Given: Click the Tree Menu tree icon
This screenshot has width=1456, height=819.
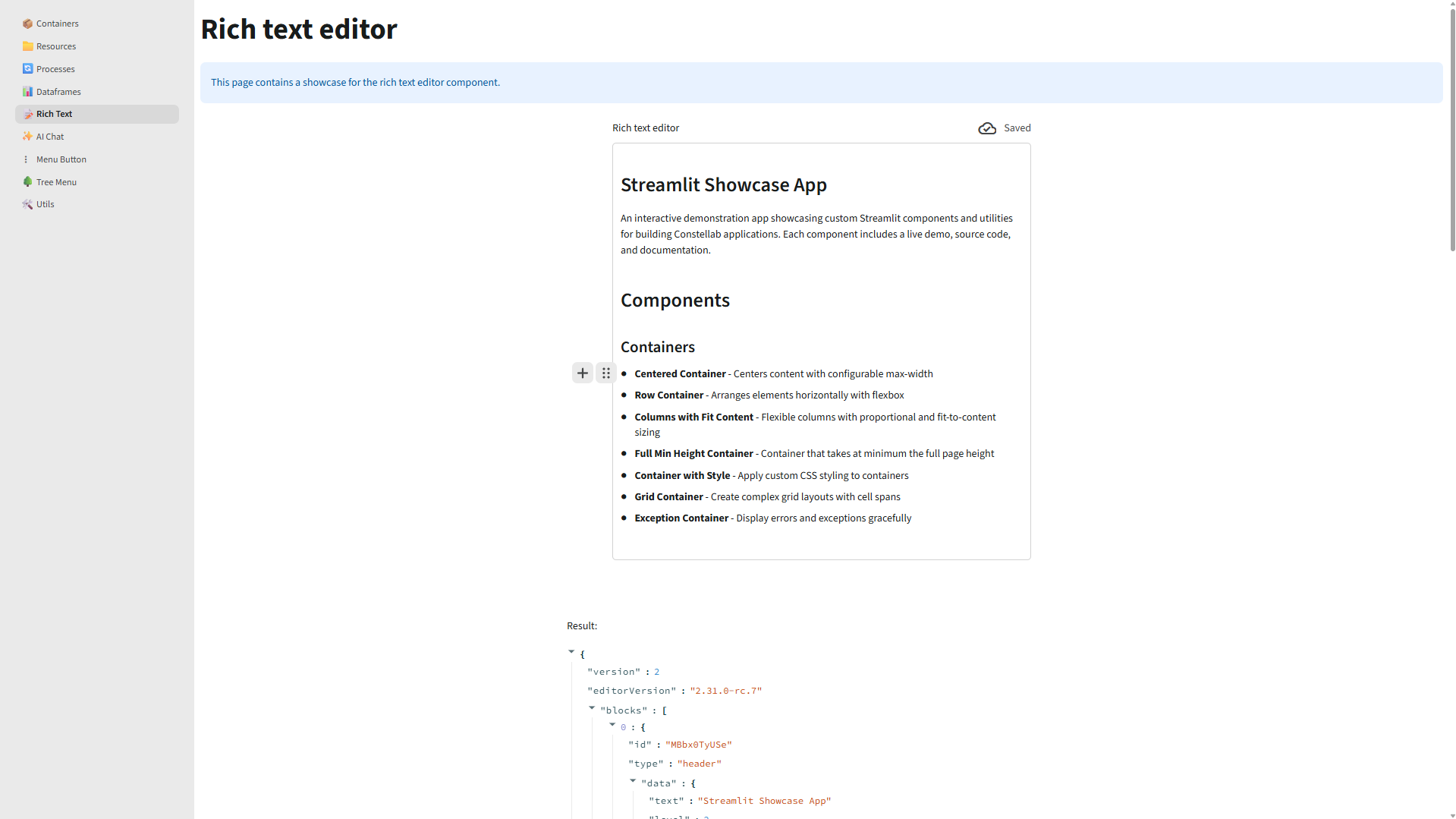Looking at the screenshot, I should click(27, 182).
